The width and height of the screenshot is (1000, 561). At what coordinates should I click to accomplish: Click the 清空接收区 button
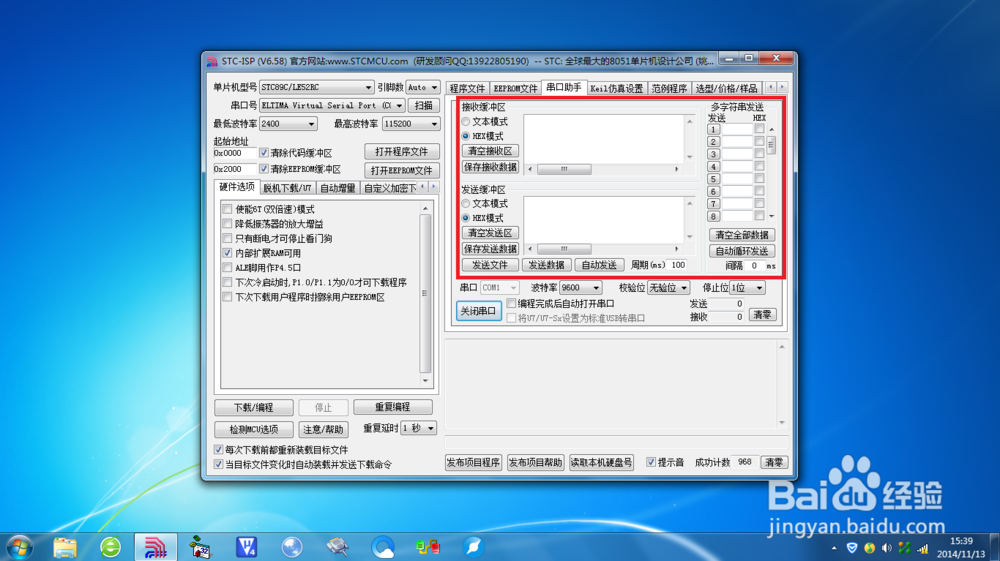[x=490, y=151]
